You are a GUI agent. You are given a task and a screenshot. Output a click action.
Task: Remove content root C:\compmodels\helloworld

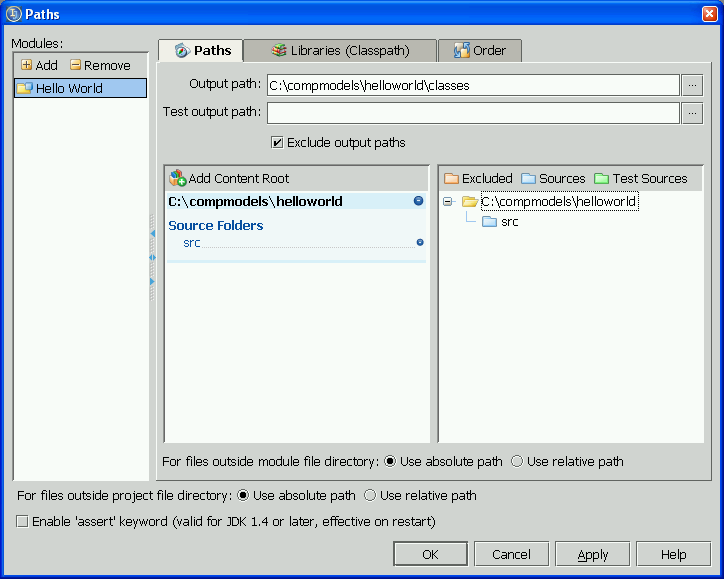tap(418, 201)
